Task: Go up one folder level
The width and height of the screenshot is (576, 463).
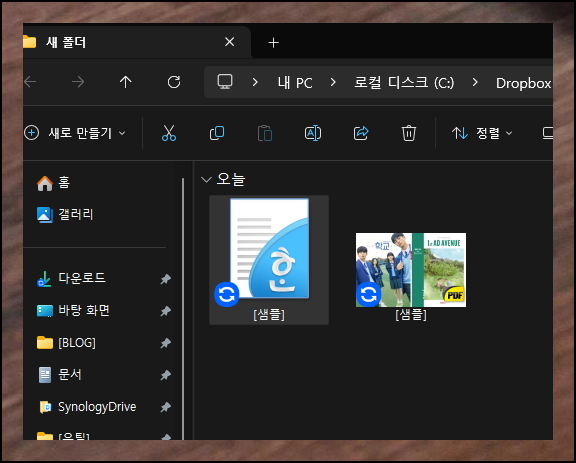Action: 126,82
